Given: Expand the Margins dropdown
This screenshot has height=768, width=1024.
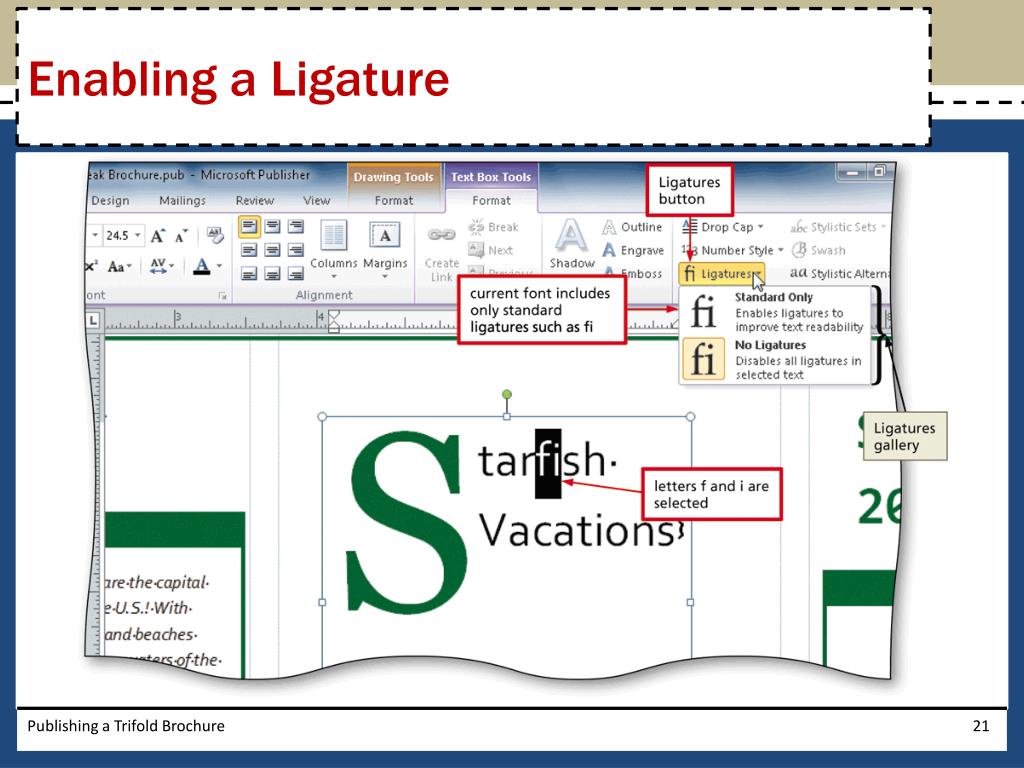Looking at the screenshot, I should point(385,276).
